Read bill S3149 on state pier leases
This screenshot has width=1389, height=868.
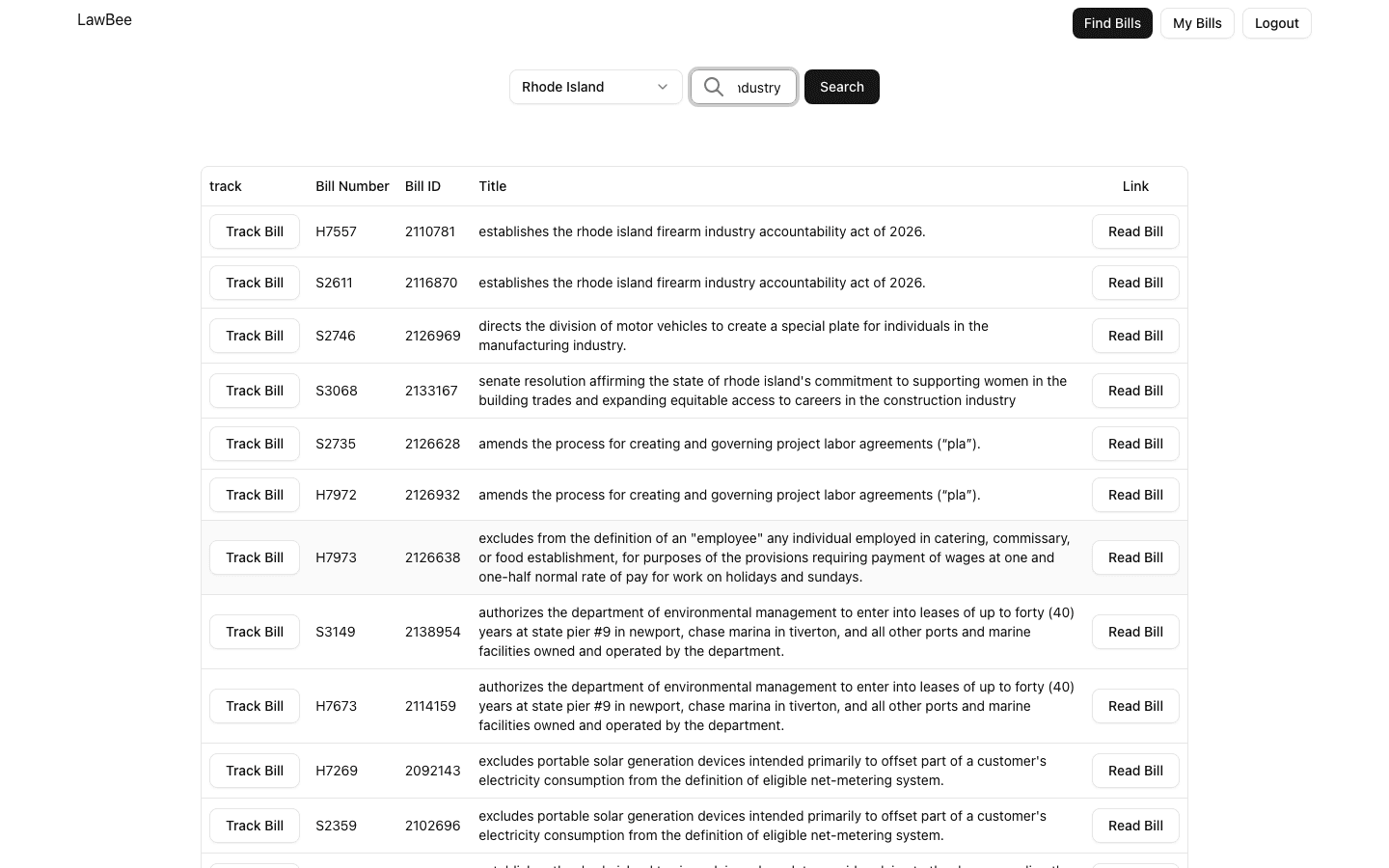tap(1135, 632)
